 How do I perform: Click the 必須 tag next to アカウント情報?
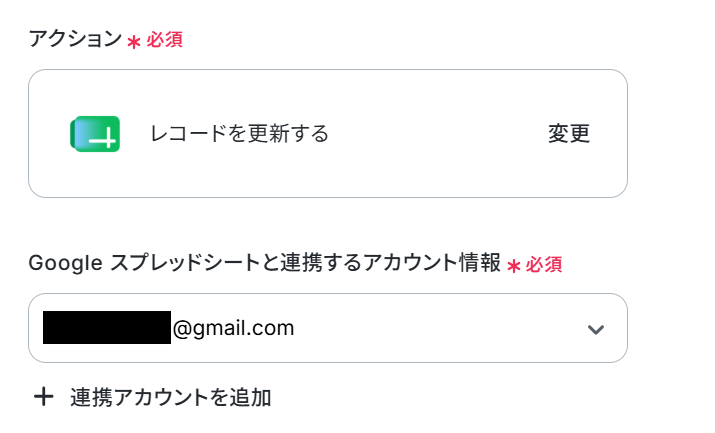tap(544, 264)
